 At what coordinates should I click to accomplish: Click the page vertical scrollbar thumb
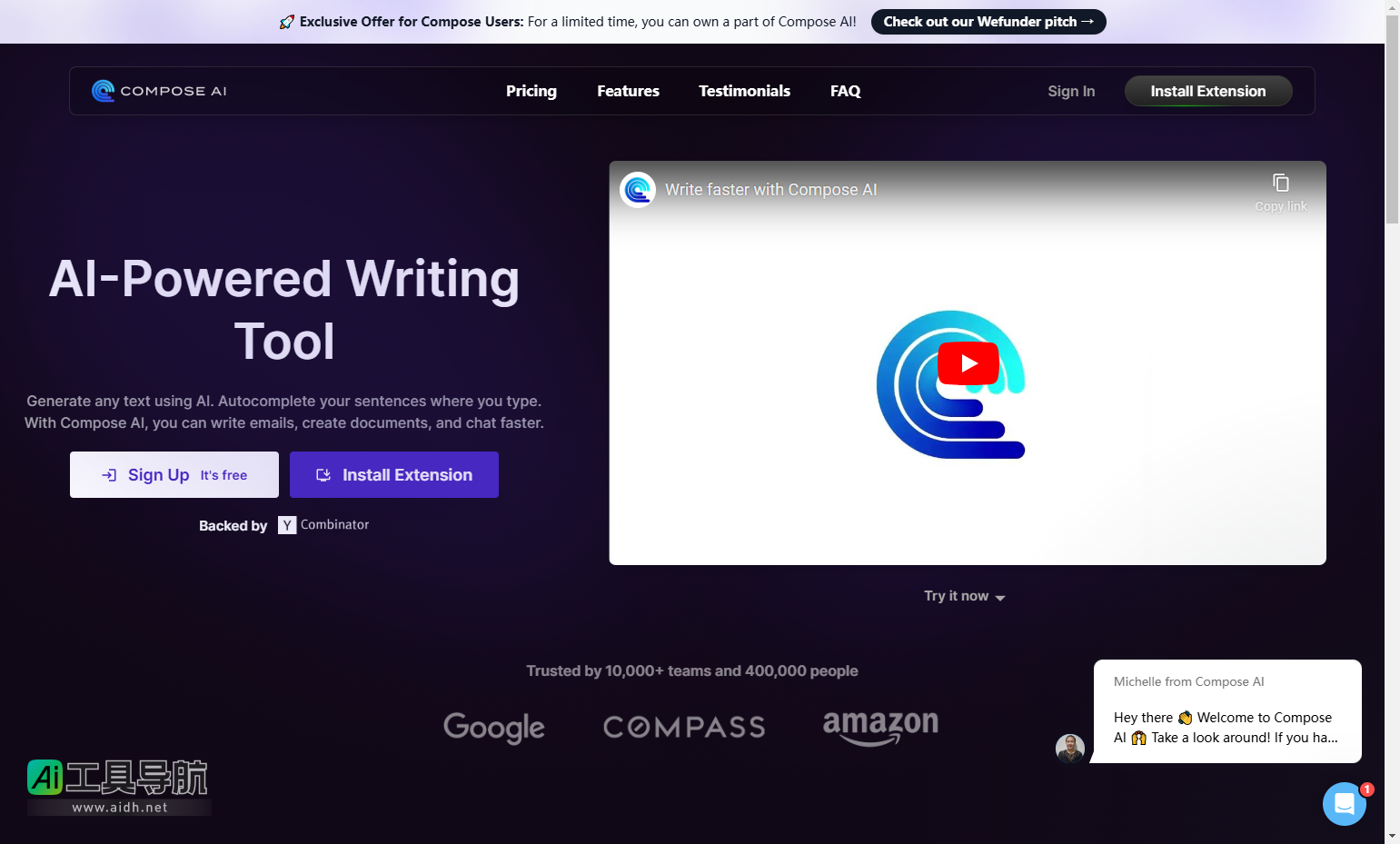point(1392,118)
